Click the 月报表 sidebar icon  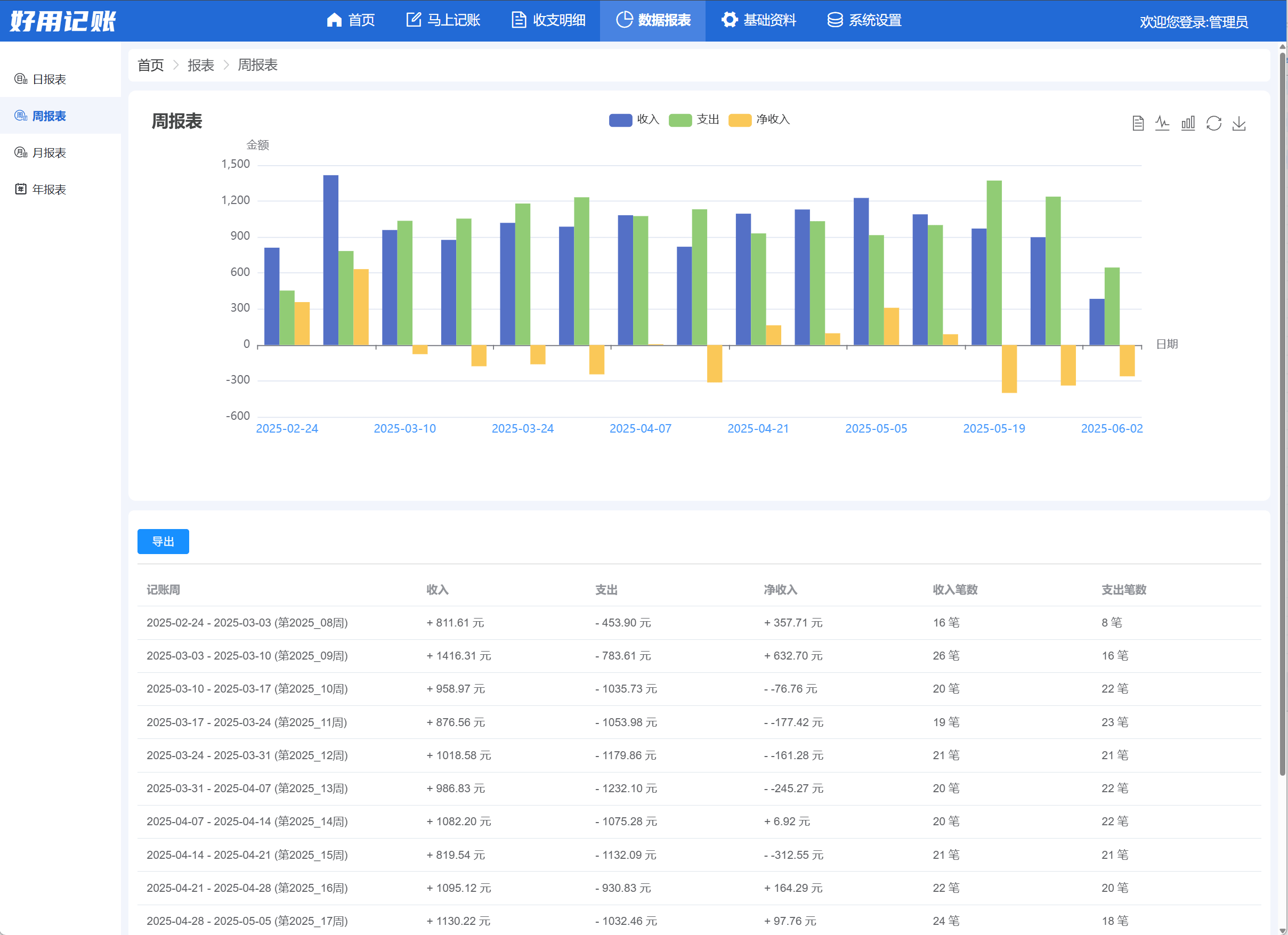click(21, 152)
